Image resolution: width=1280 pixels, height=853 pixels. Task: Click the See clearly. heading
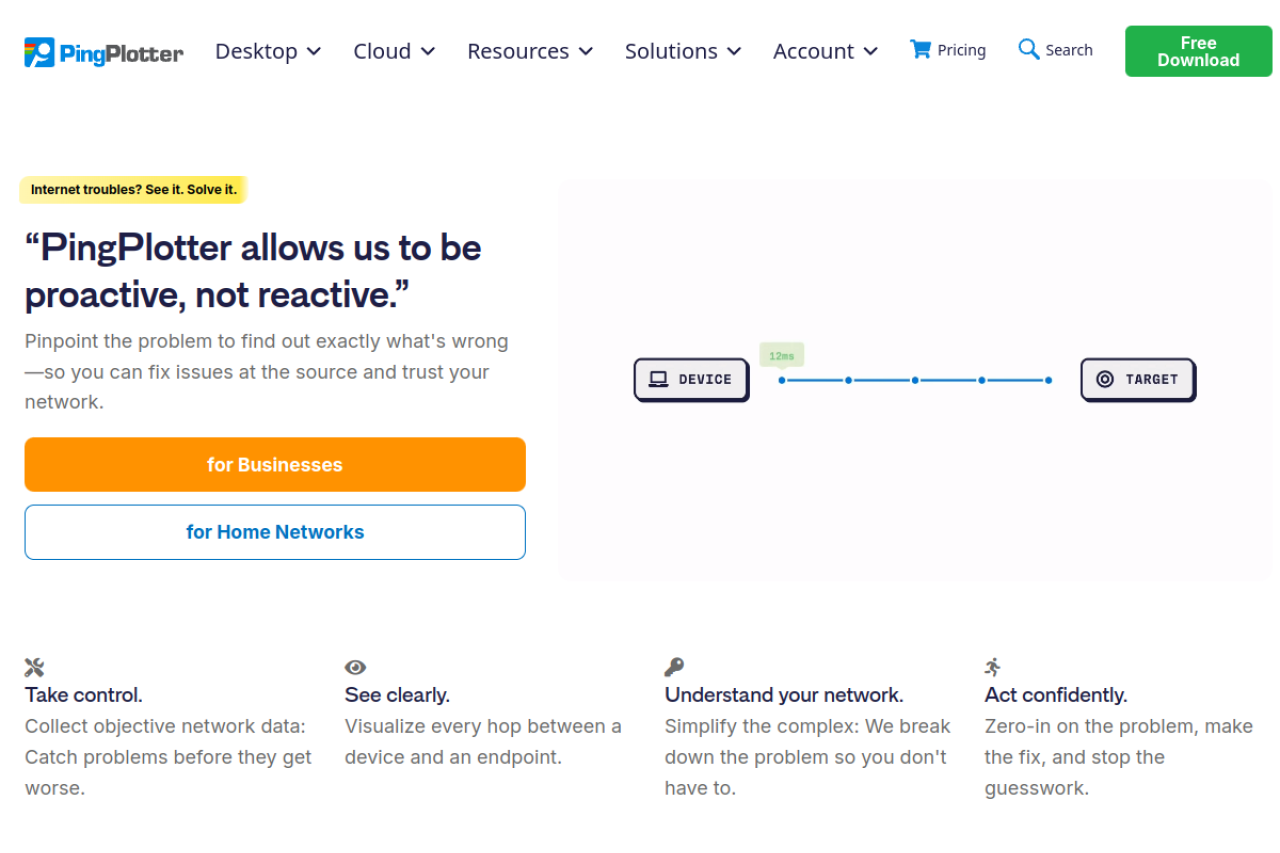tap(397, 694)
